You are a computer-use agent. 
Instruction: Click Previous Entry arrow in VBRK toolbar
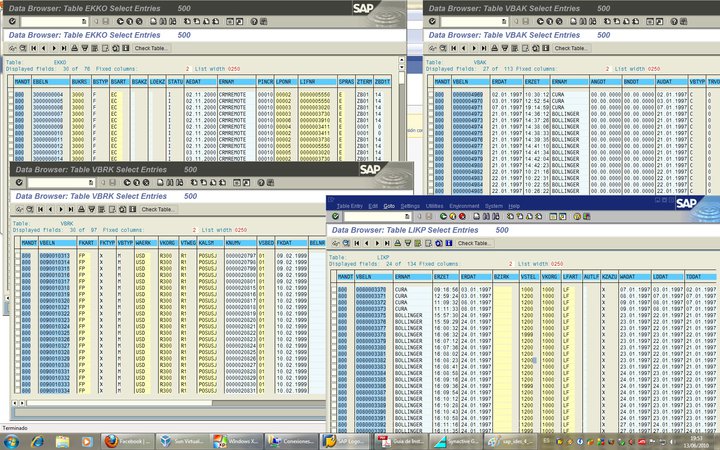[51, 209]
